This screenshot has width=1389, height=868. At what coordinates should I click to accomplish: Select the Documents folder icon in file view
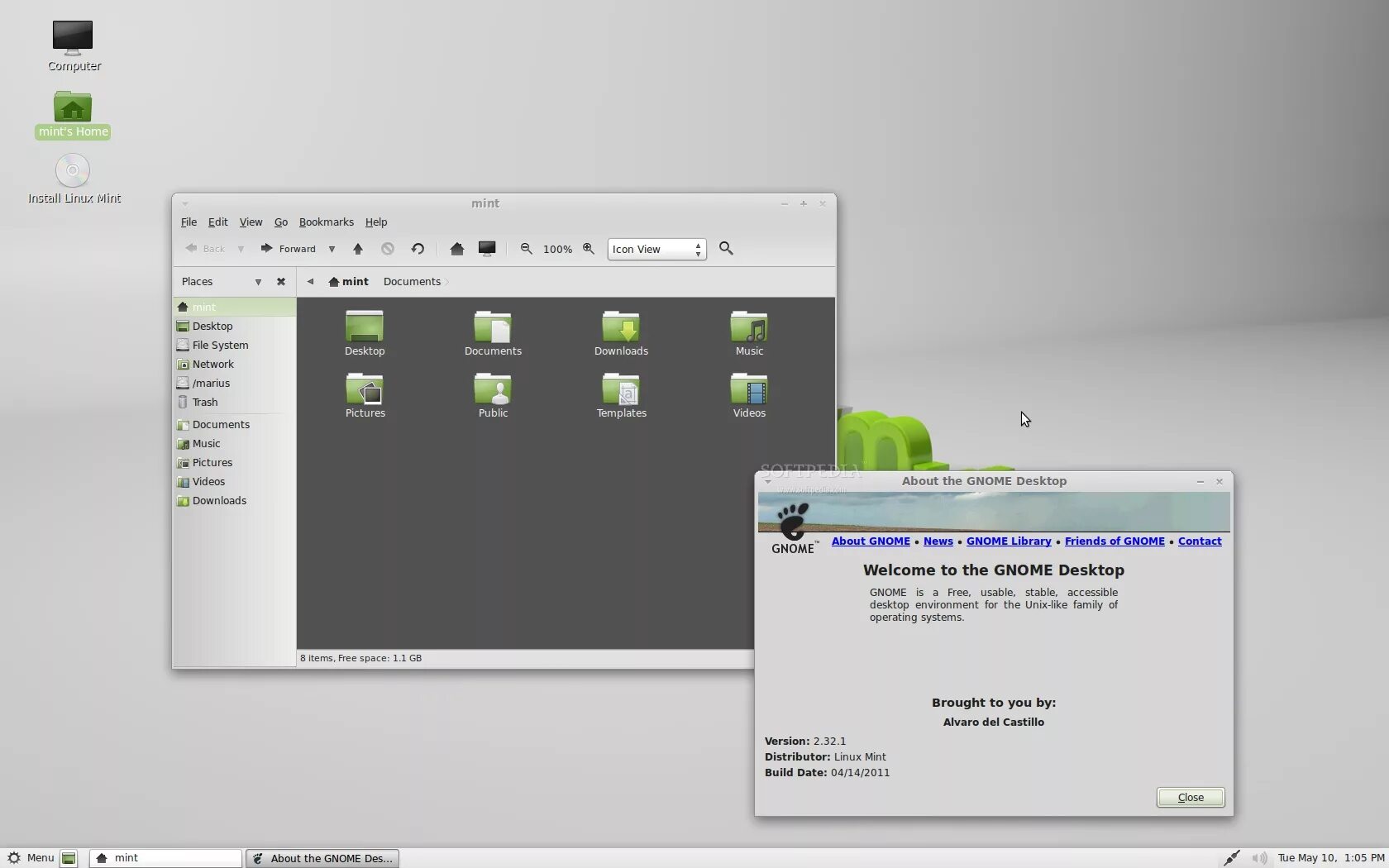493,326
